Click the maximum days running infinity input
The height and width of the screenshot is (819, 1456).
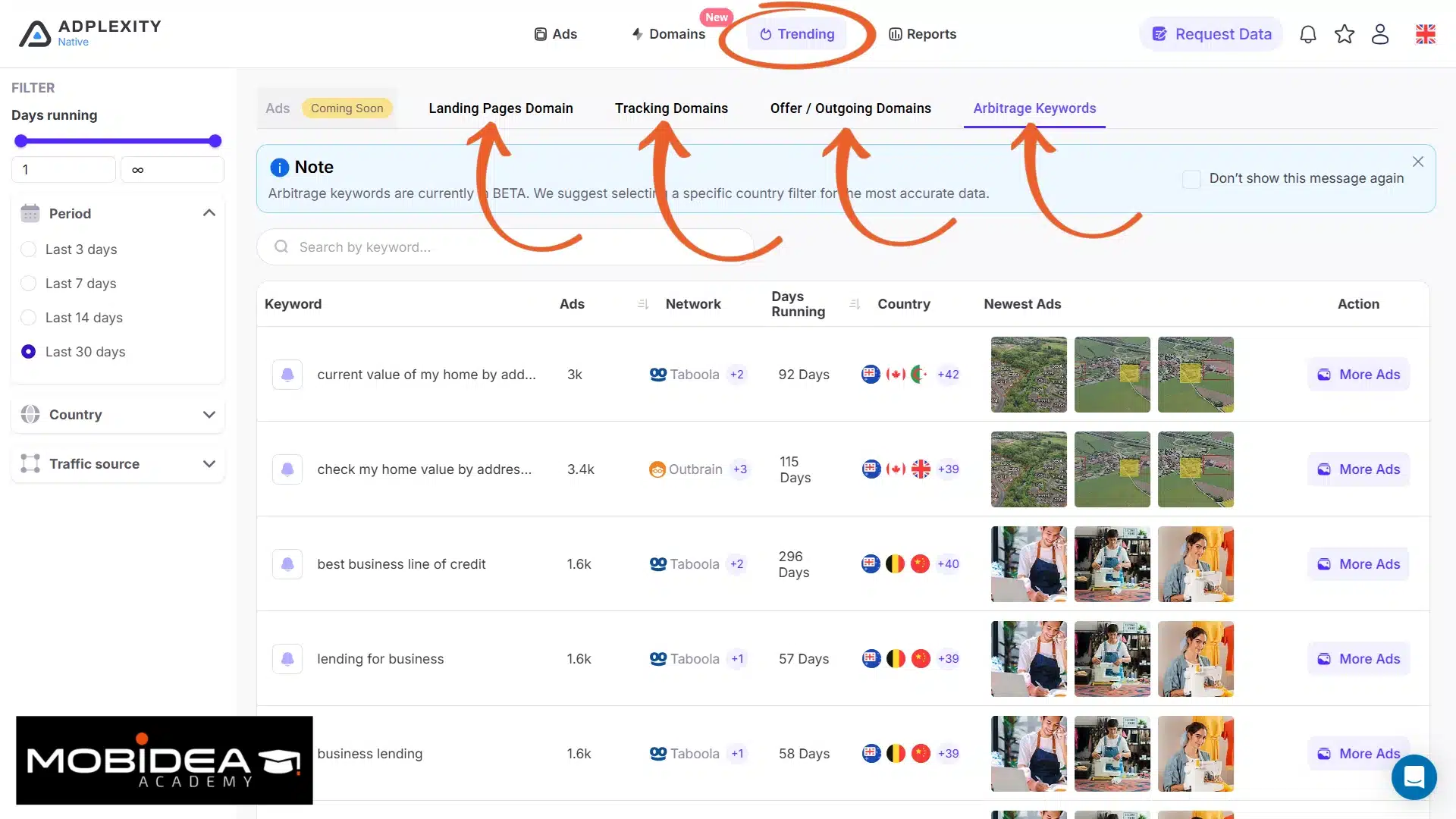point(172,170)
